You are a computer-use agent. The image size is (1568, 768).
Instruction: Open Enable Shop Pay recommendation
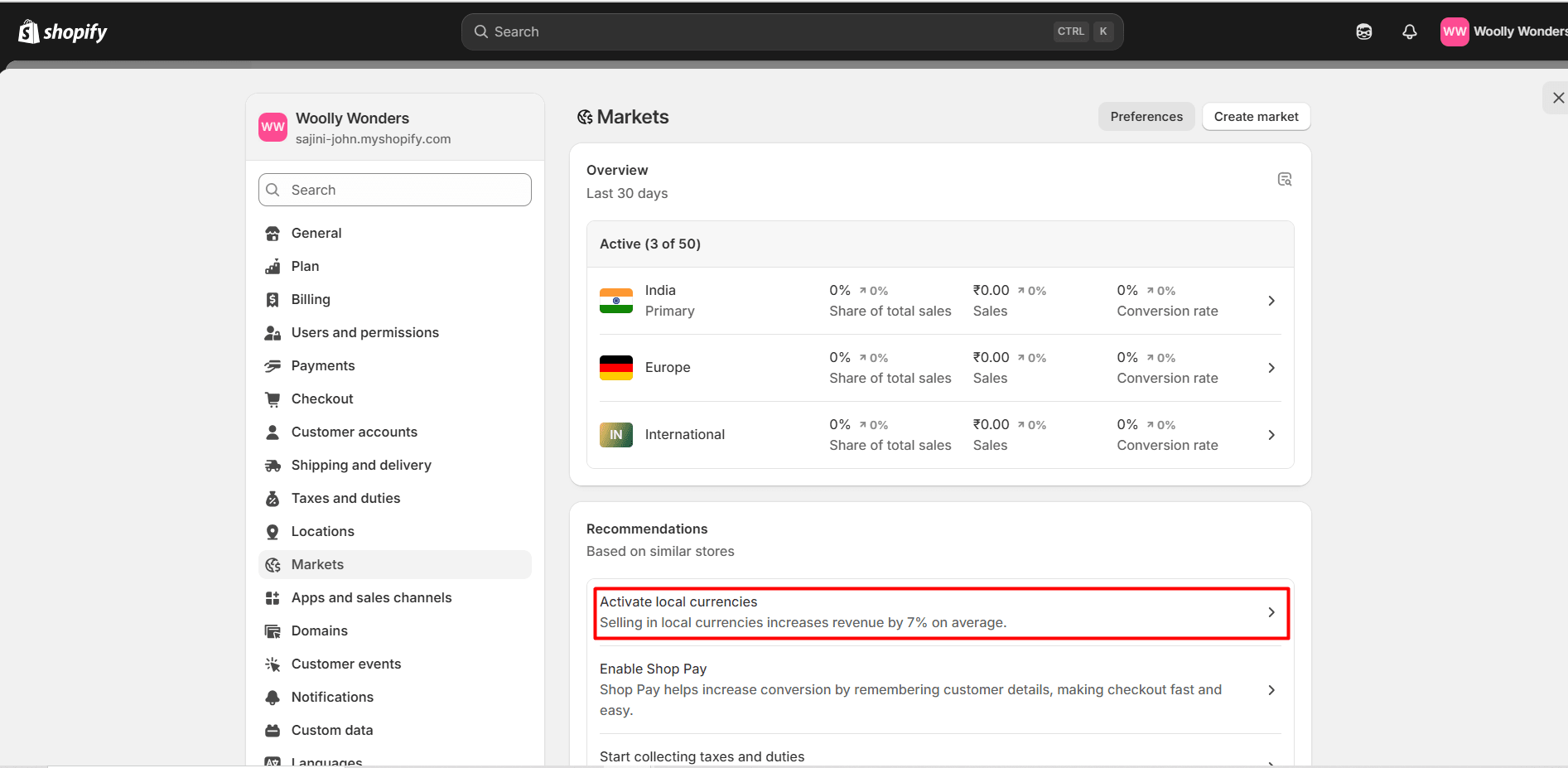(x=940, y=689)
